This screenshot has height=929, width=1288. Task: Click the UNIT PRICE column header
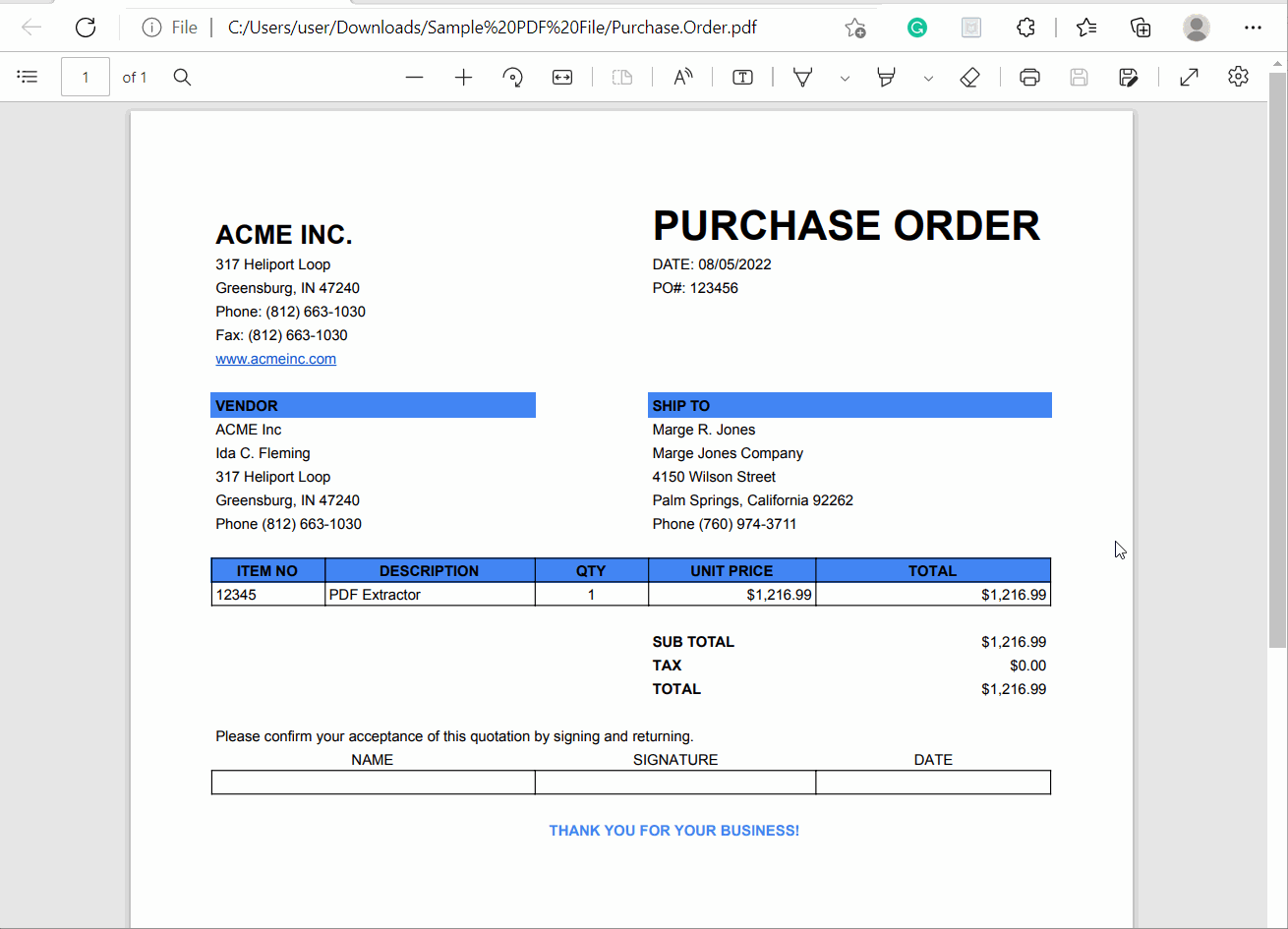coord(732,570)
